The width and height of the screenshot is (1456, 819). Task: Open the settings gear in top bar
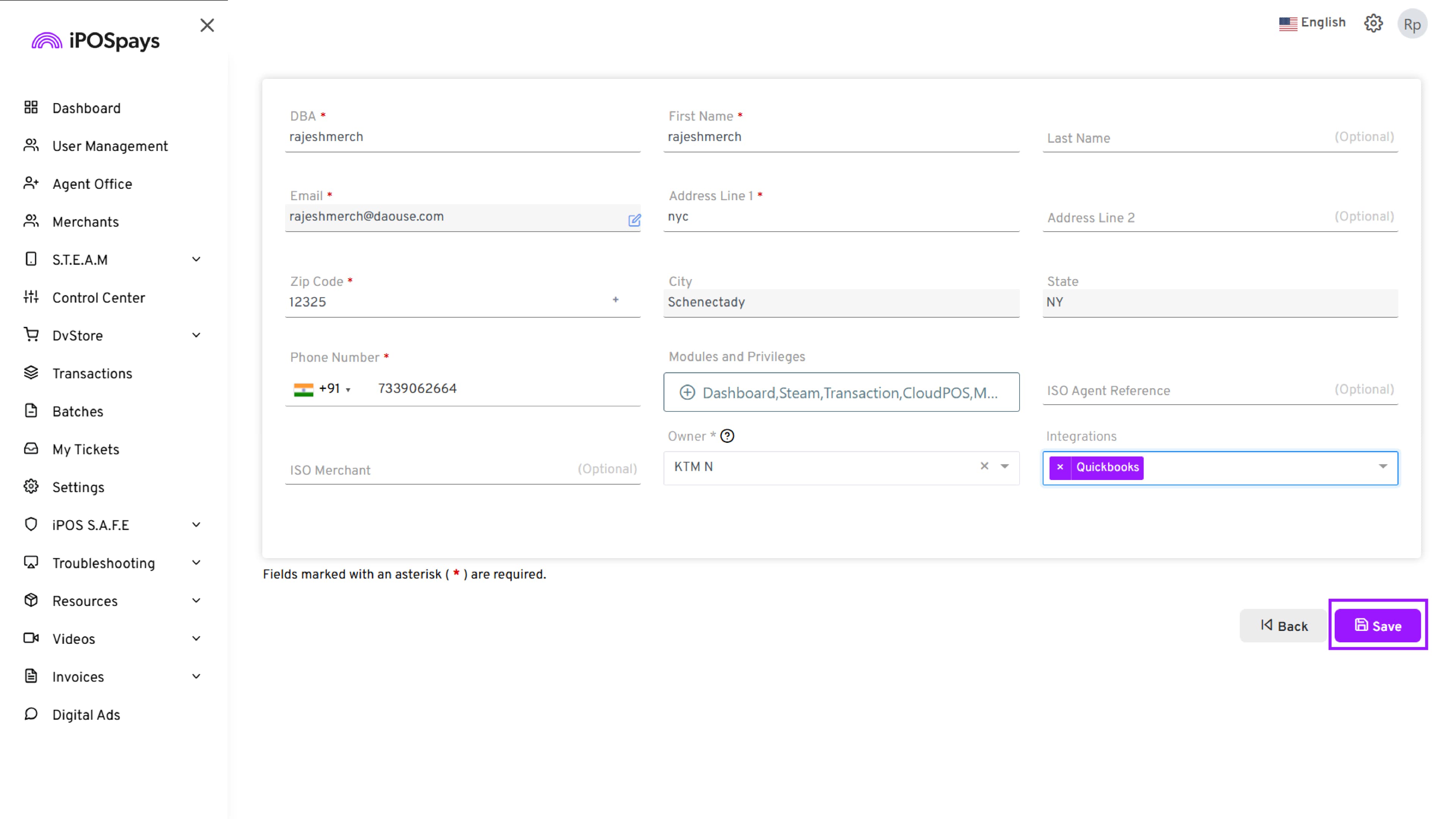(x=1373, y=24)
